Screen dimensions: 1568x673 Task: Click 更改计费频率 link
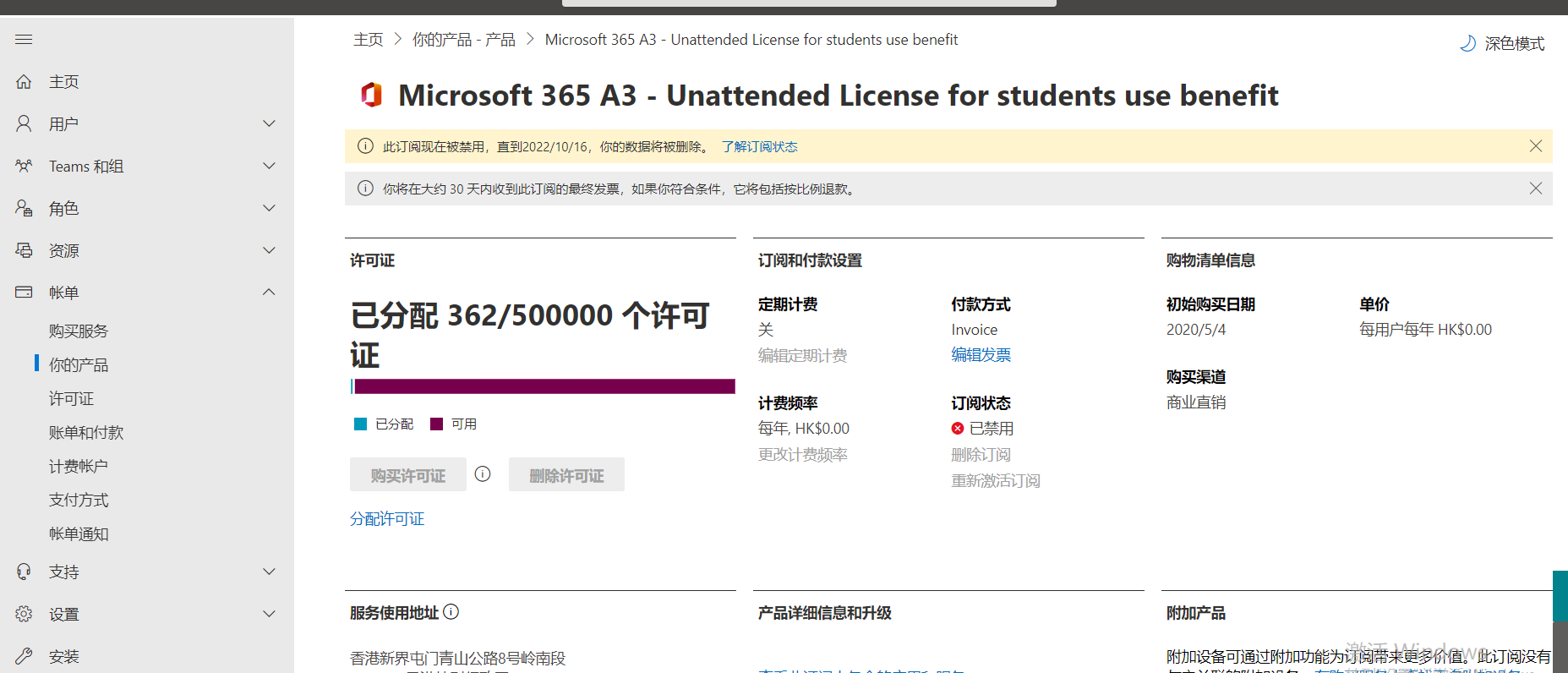[803, 455]
